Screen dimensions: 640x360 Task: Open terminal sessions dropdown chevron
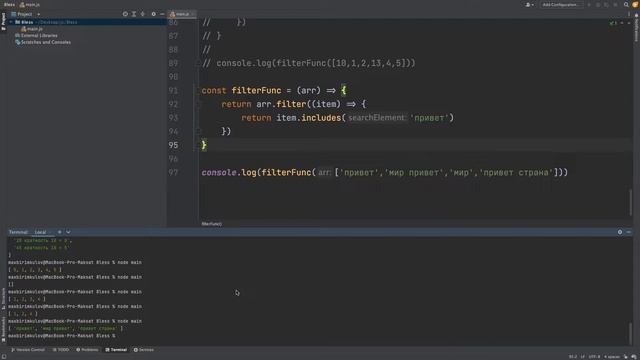(x=68, y=232)
